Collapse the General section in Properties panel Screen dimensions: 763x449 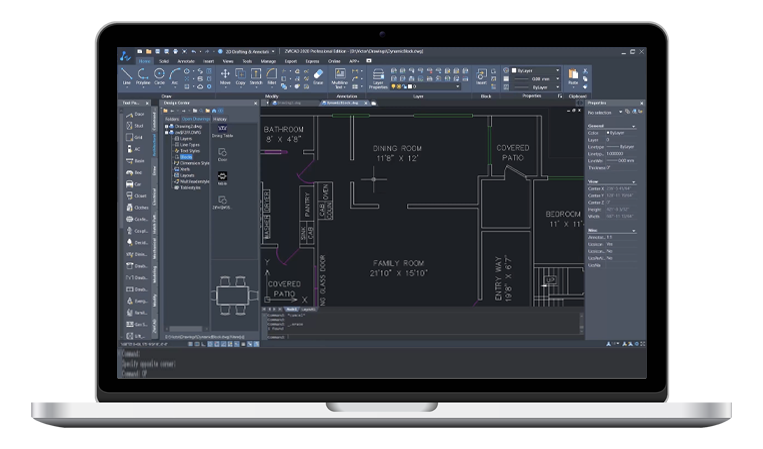click(x=632, y=126)
